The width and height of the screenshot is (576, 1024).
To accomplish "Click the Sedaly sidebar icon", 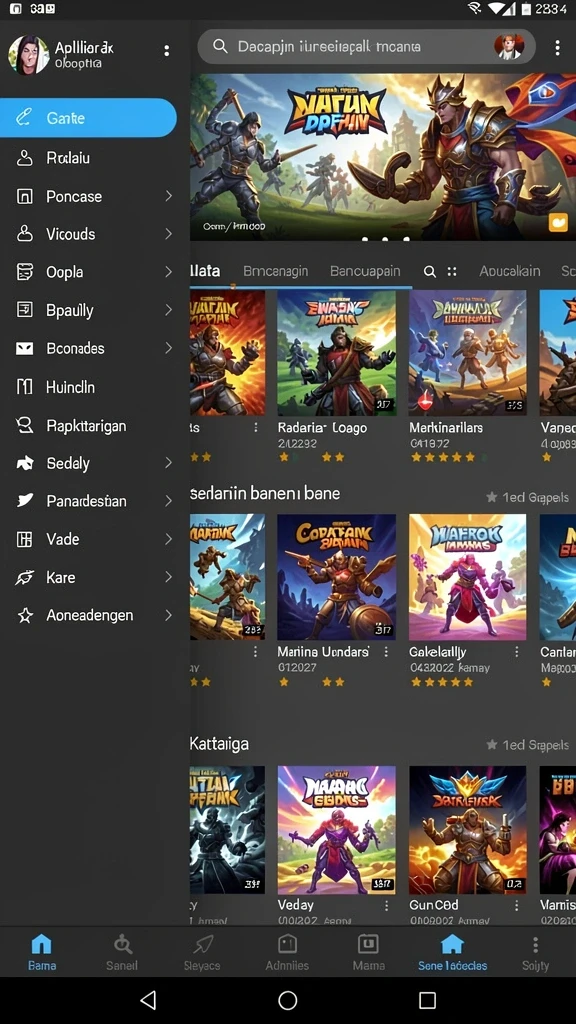I will click(24, 463).
